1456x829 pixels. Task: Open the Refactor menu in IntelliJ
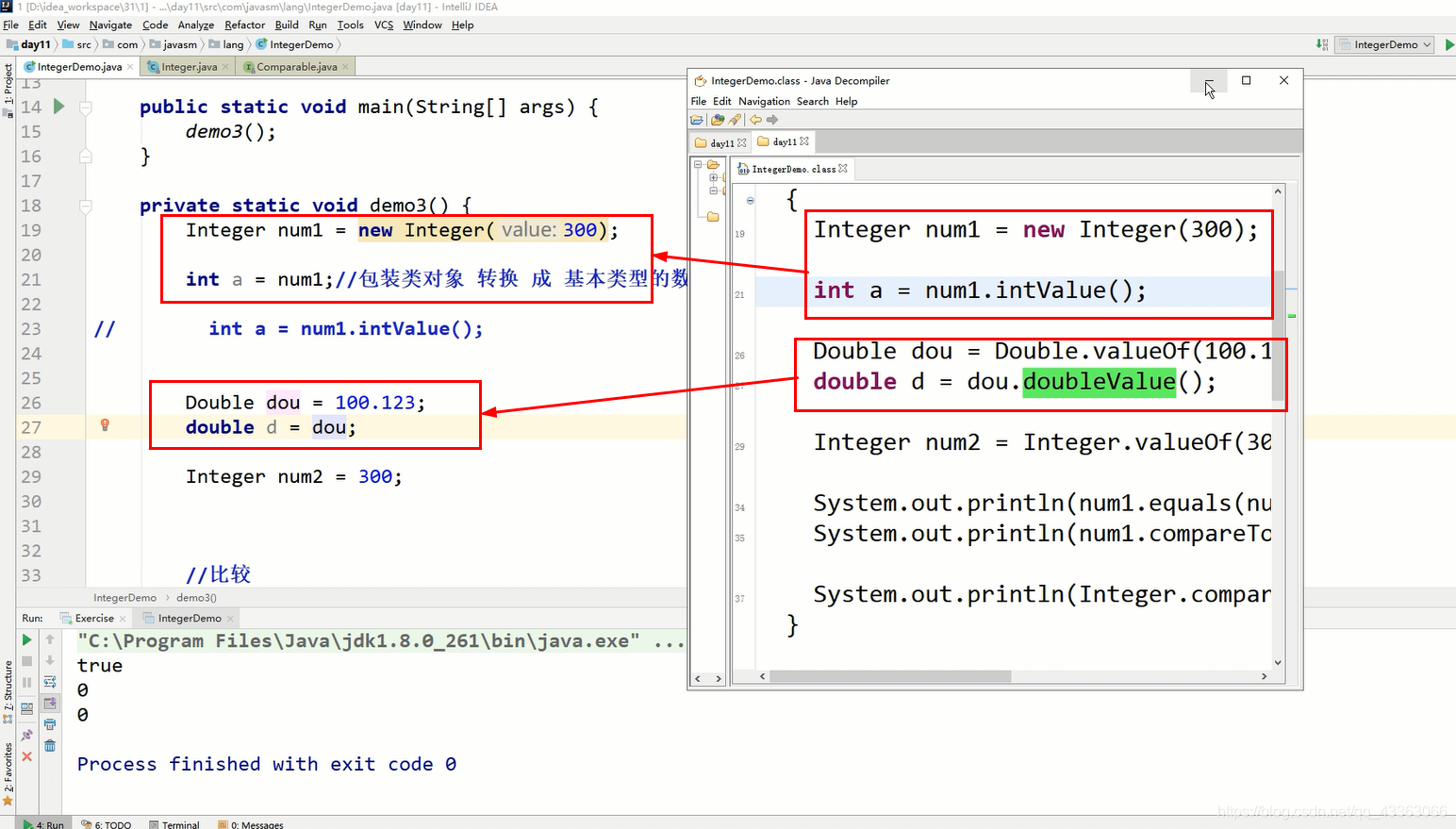[244, 25]
